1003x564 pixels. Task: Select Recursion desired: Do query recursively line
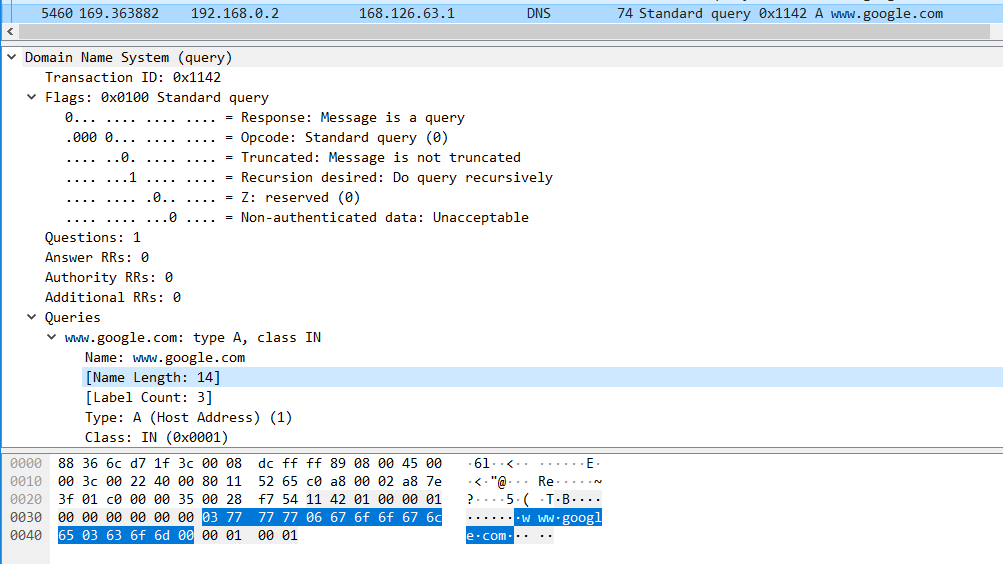click(x=308, y=177)
